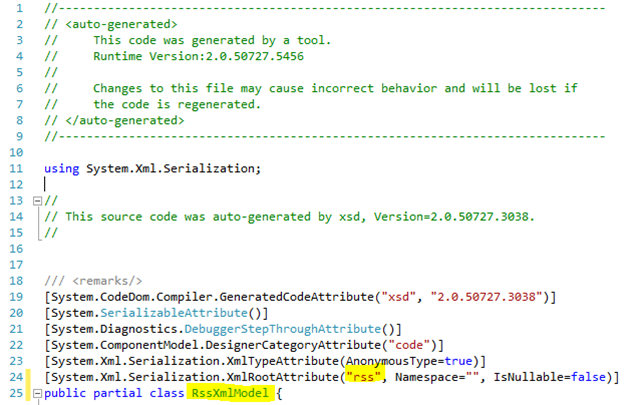This screenshot has height=405, width=640.
Task: Click the "xsd" string on line 19
Action: [398, 297]
